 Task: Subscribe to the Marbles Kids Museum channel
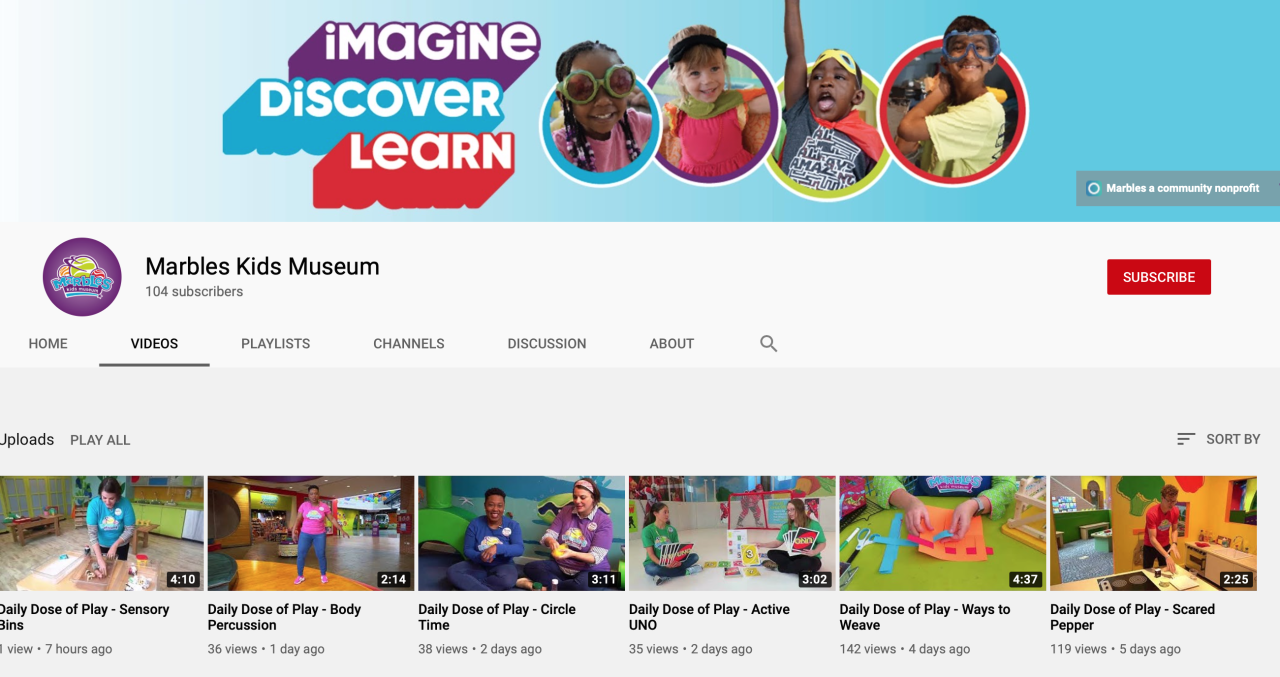pyautogui.click(x=1159, y=277)
